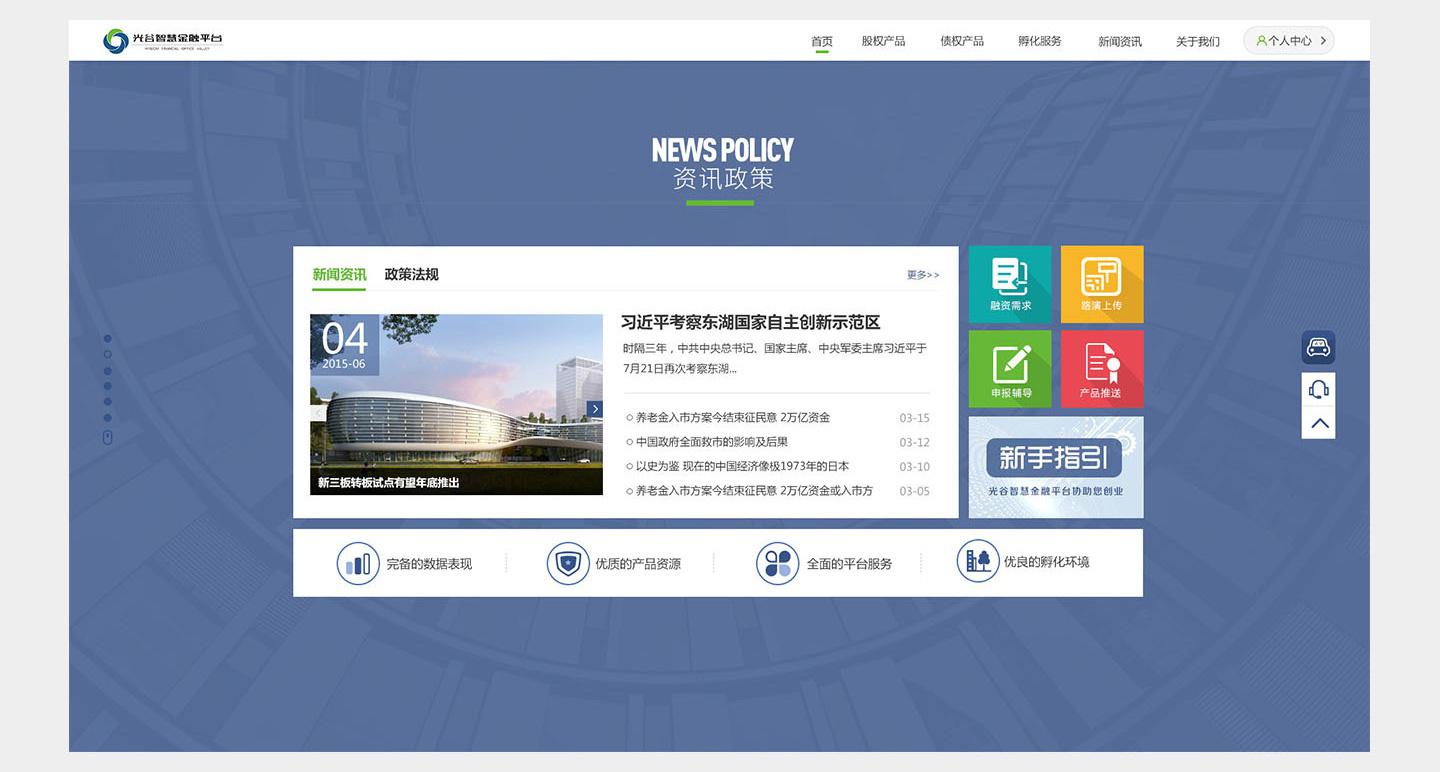Click the 优良的孵化环境 building icon
The image size is (1440, 772).
[977, 561]
